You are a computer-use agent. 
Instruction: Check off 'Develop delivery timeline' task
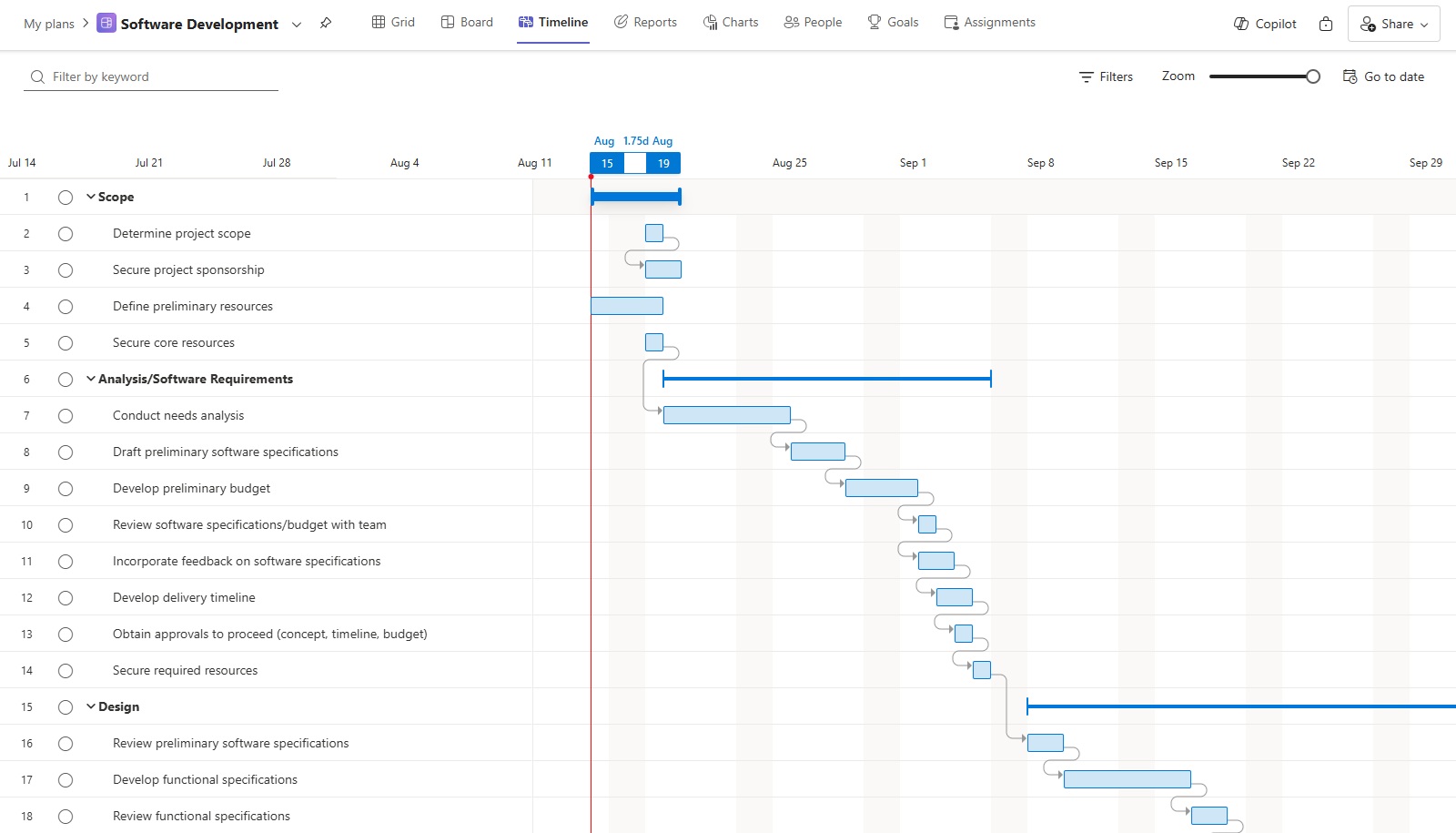pyautogui.click(x=66, y=598)
